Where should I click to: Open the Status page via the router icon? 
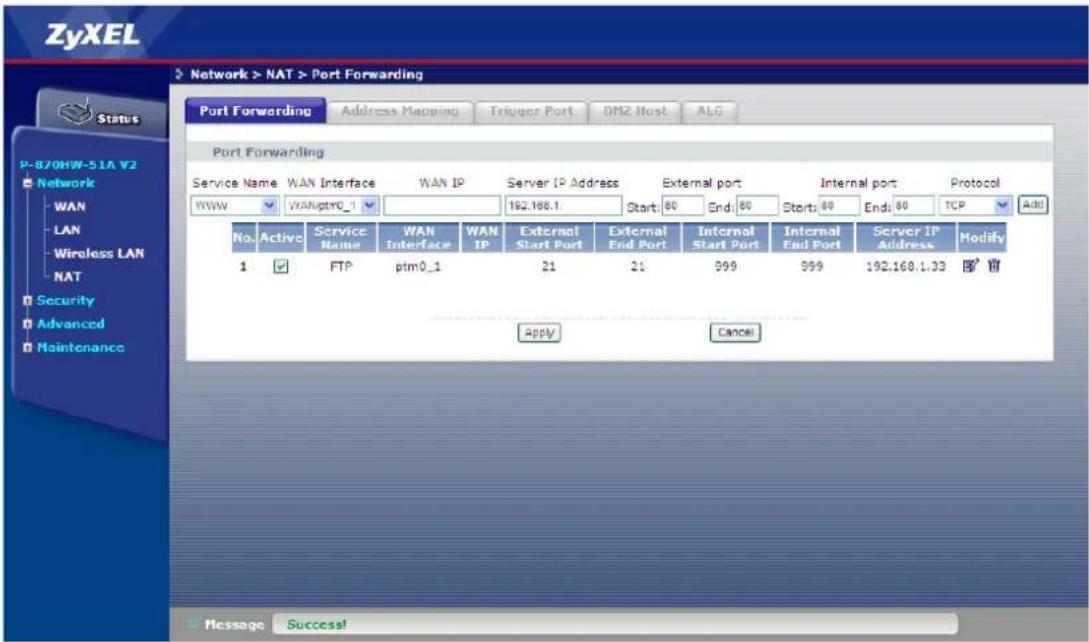[x=75, y=112]
